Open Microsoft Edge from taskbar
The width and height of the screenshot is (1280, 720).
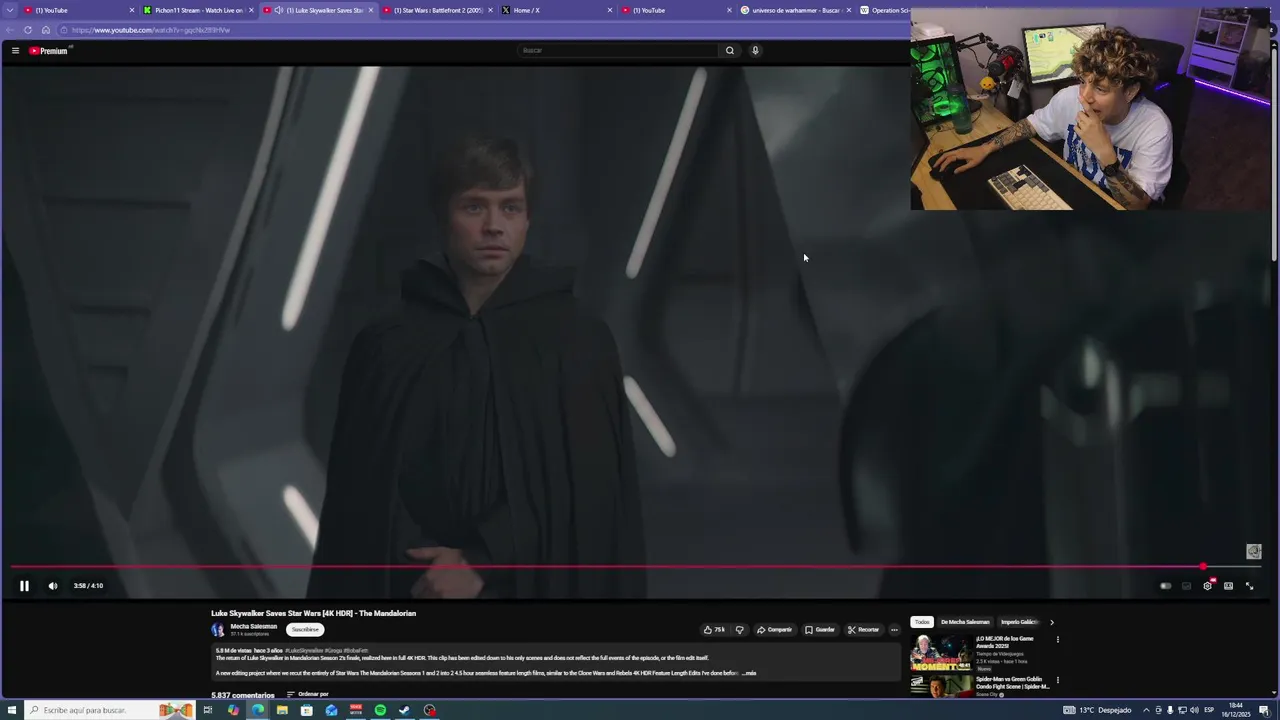point(258,710)
